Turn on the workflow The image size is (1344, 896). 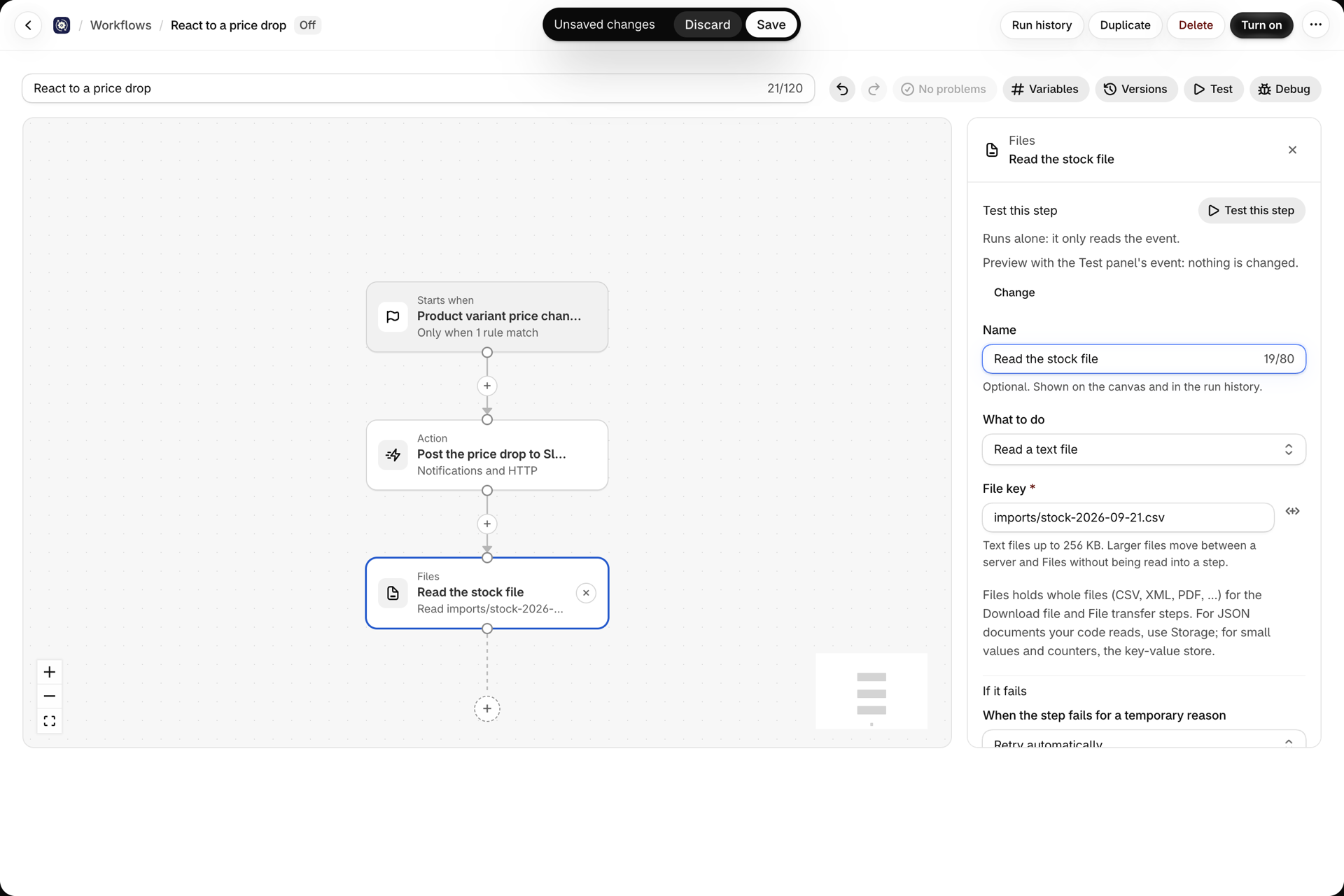(x=1261, y=25)
